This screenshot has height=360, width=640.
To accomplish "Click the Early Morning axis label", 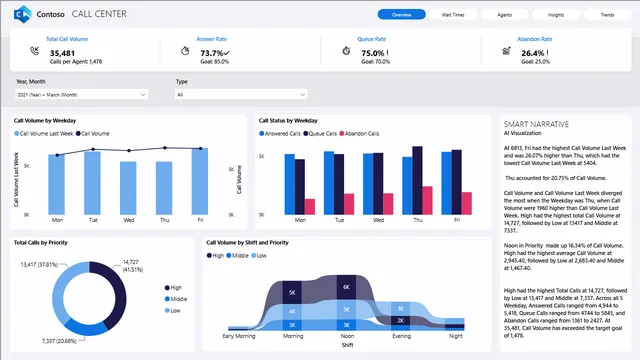I will pos(239,336).
